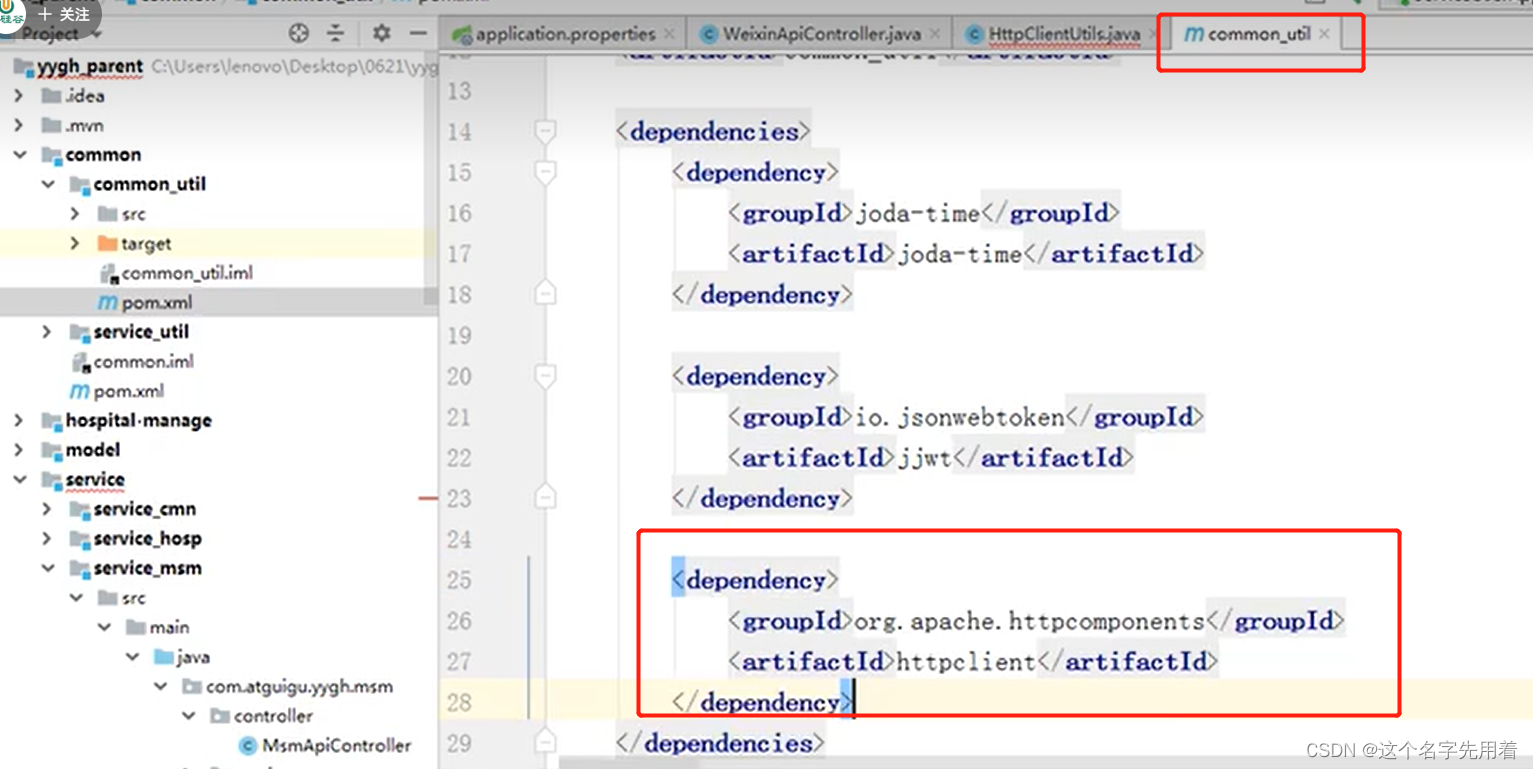Expand the src folder under common_util
The height and width of the screenshot is (769, 1533).
(75, 214)
